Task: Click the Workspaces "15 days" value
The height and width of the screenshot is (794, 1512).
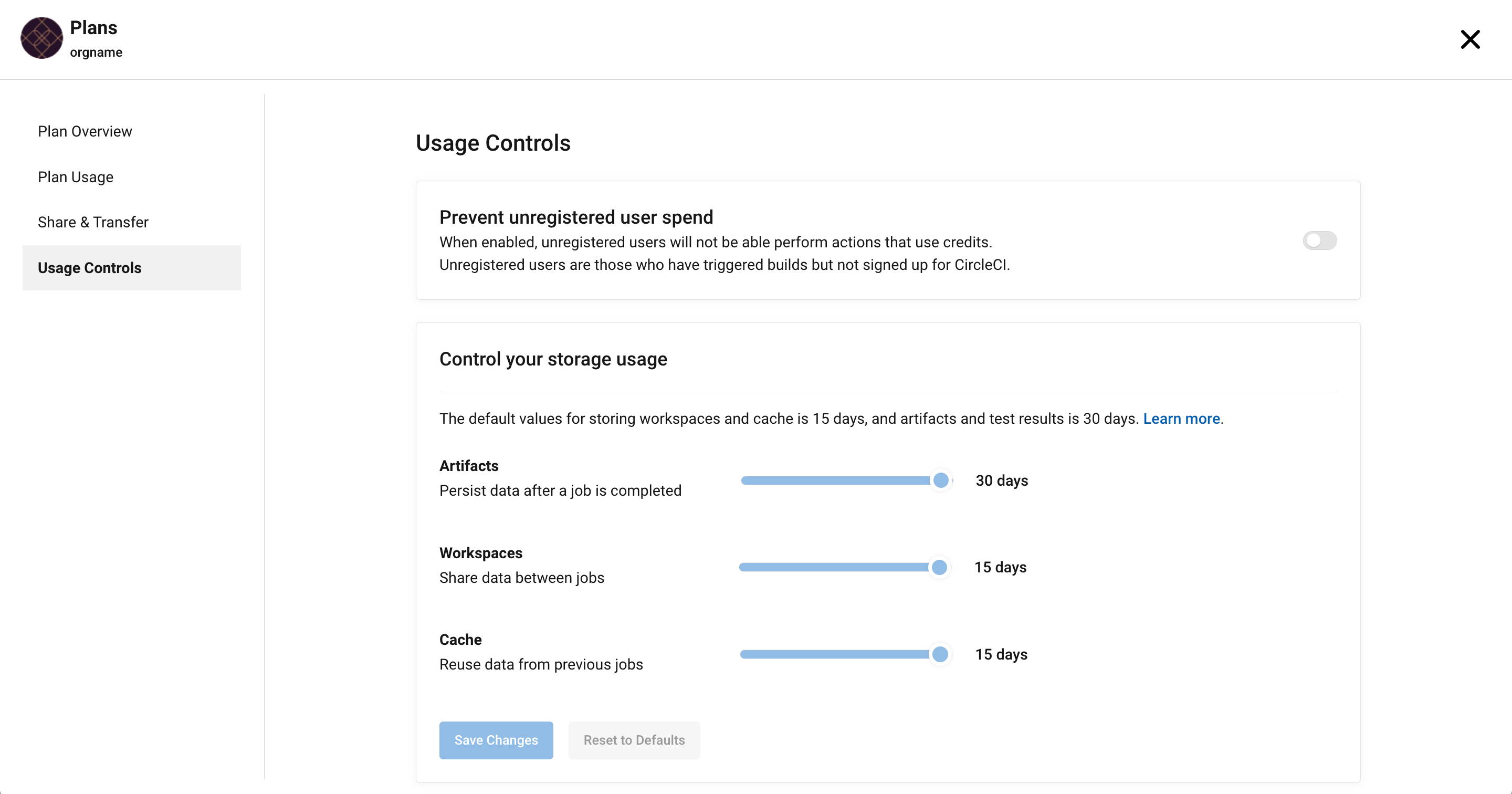Action: (1000, 567)
